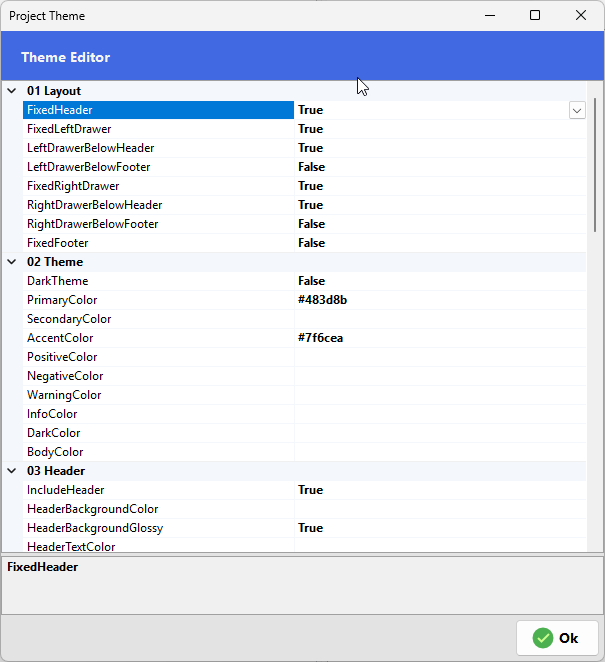605x662 pixels.
Task: Select the WarningColor property
Action: (158, 395)
